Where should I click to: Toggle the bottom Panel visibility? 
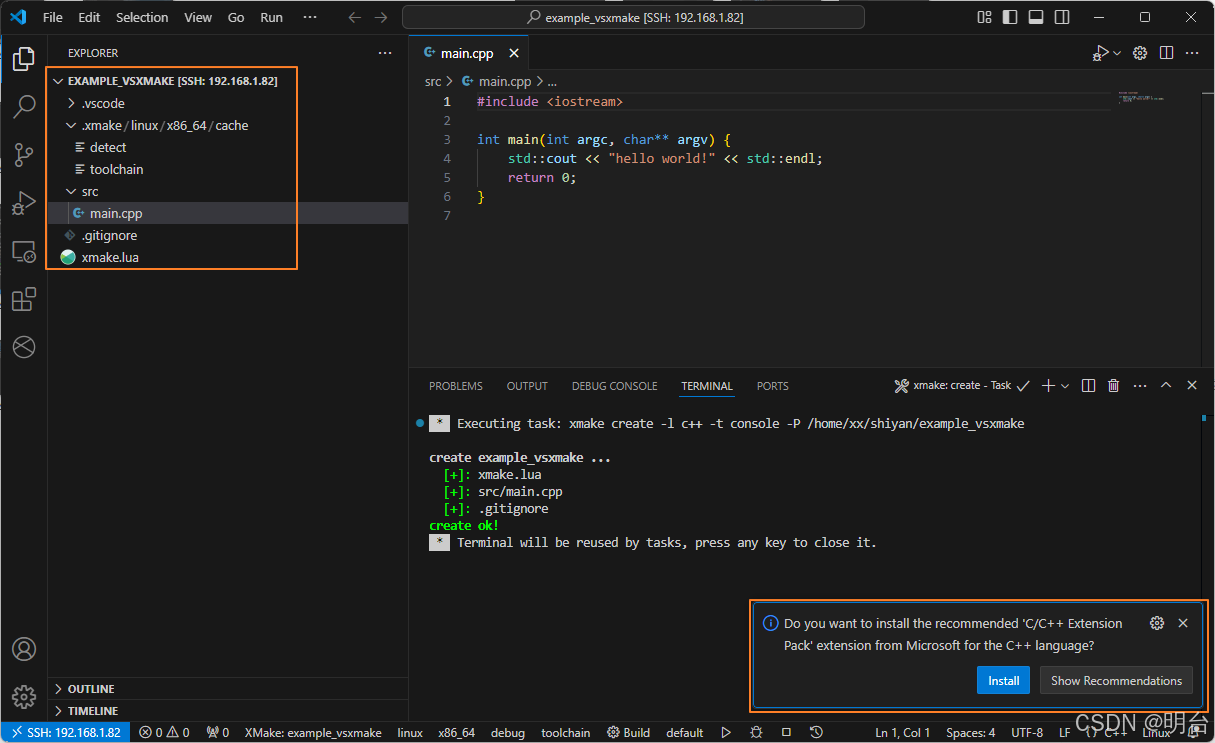[1036, 17]
